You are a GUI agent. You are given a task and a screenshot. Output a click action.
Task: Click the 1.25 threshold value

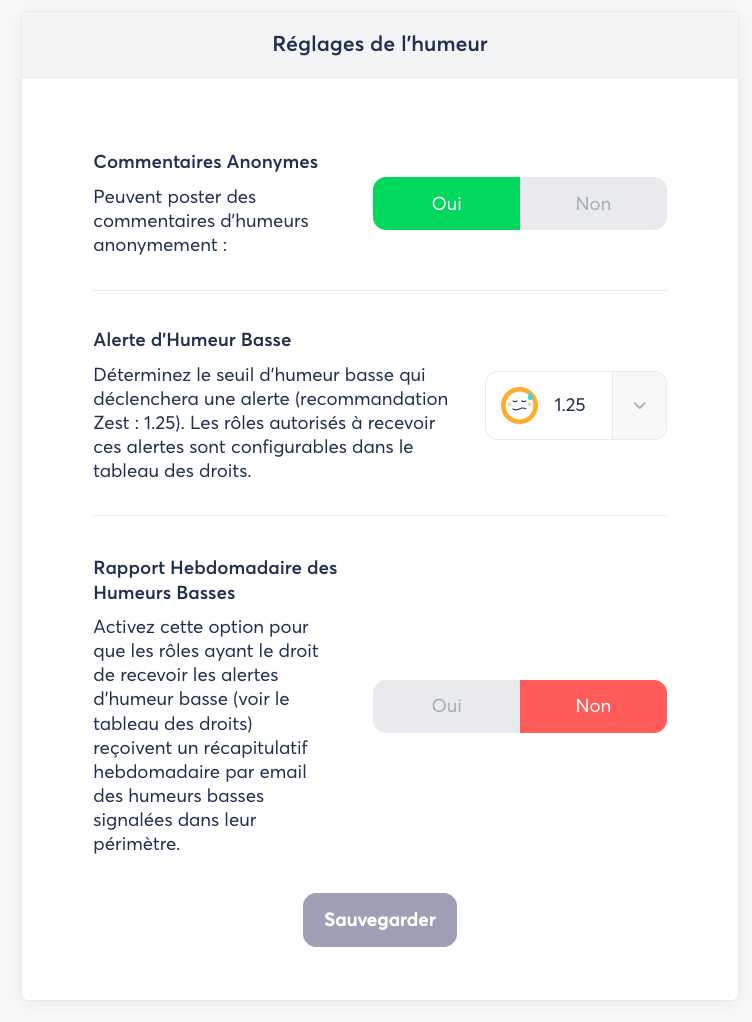point(569,406)
